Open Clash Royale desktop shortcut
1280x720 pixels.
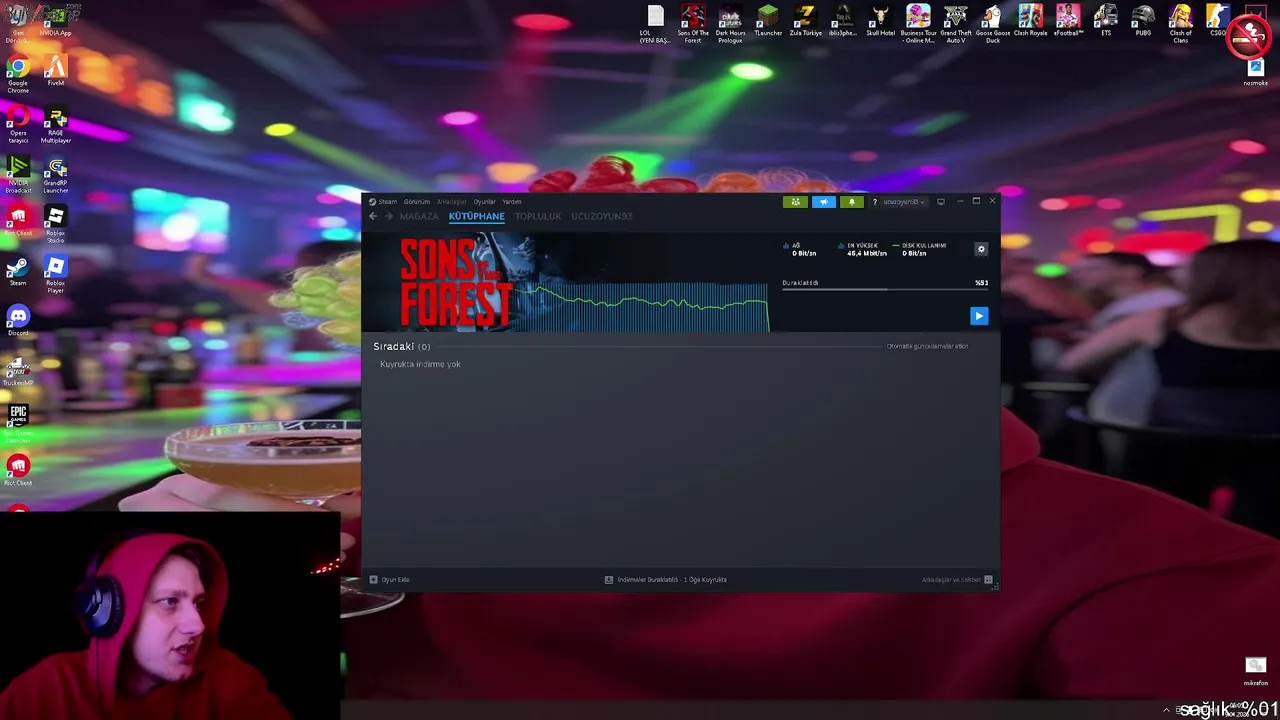pos(1030,21)
